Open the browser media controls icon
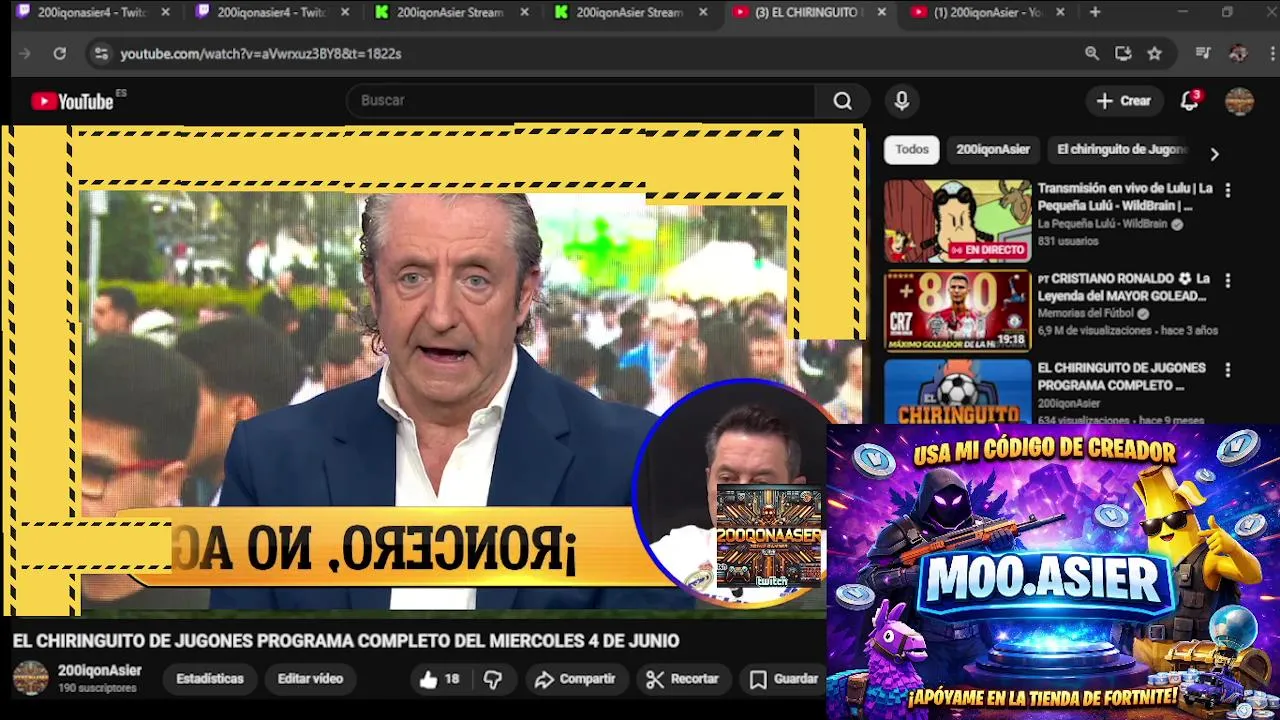The width and height of the screenshot is (1280, 720). 1203,54
